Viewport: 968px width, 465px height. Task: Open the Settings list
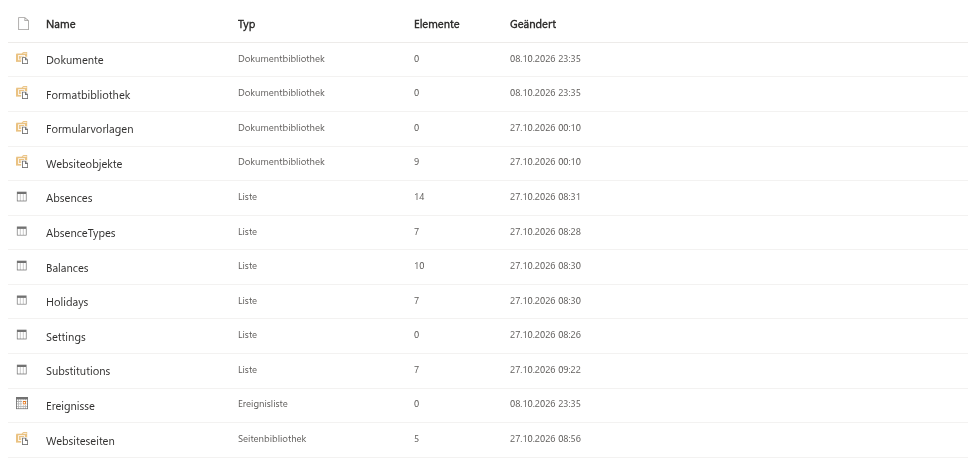tap(66, 337)
